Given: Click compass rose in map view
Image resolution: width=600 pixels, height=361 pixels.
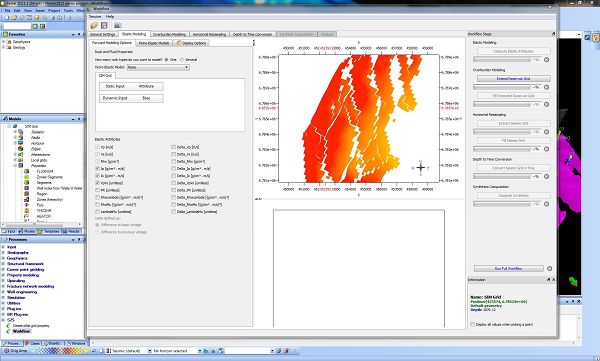Looking at the screenshot, I should pyautogui.click(x=421, y=168).
